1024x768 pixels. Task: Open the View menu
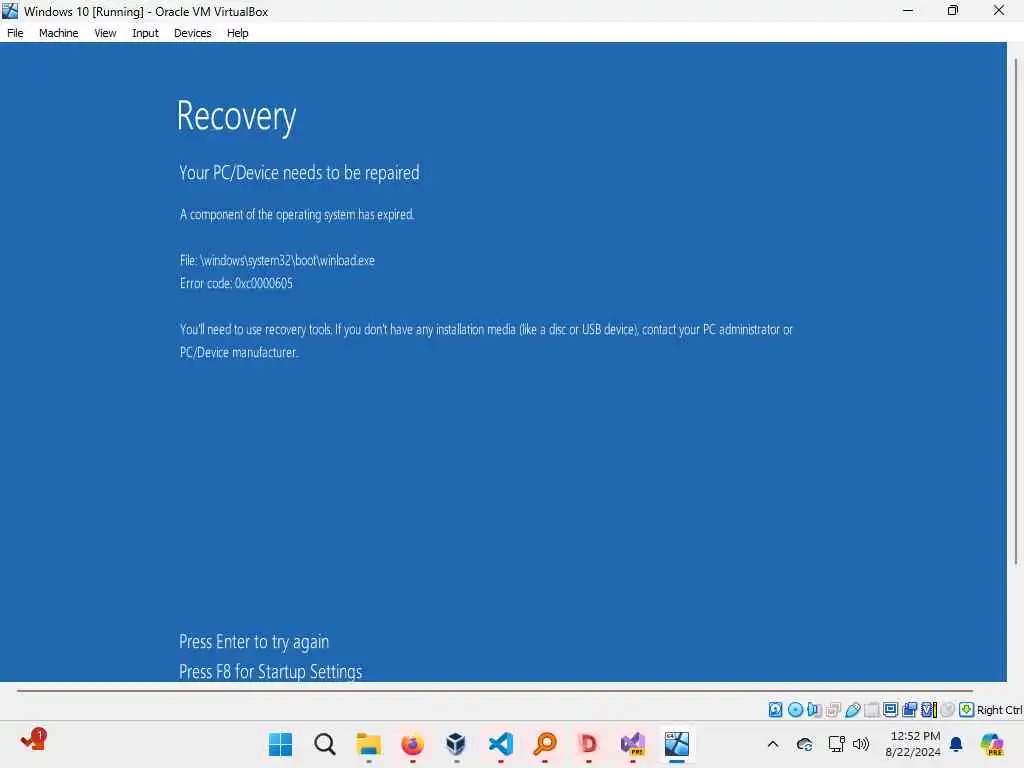pos(105,33)
